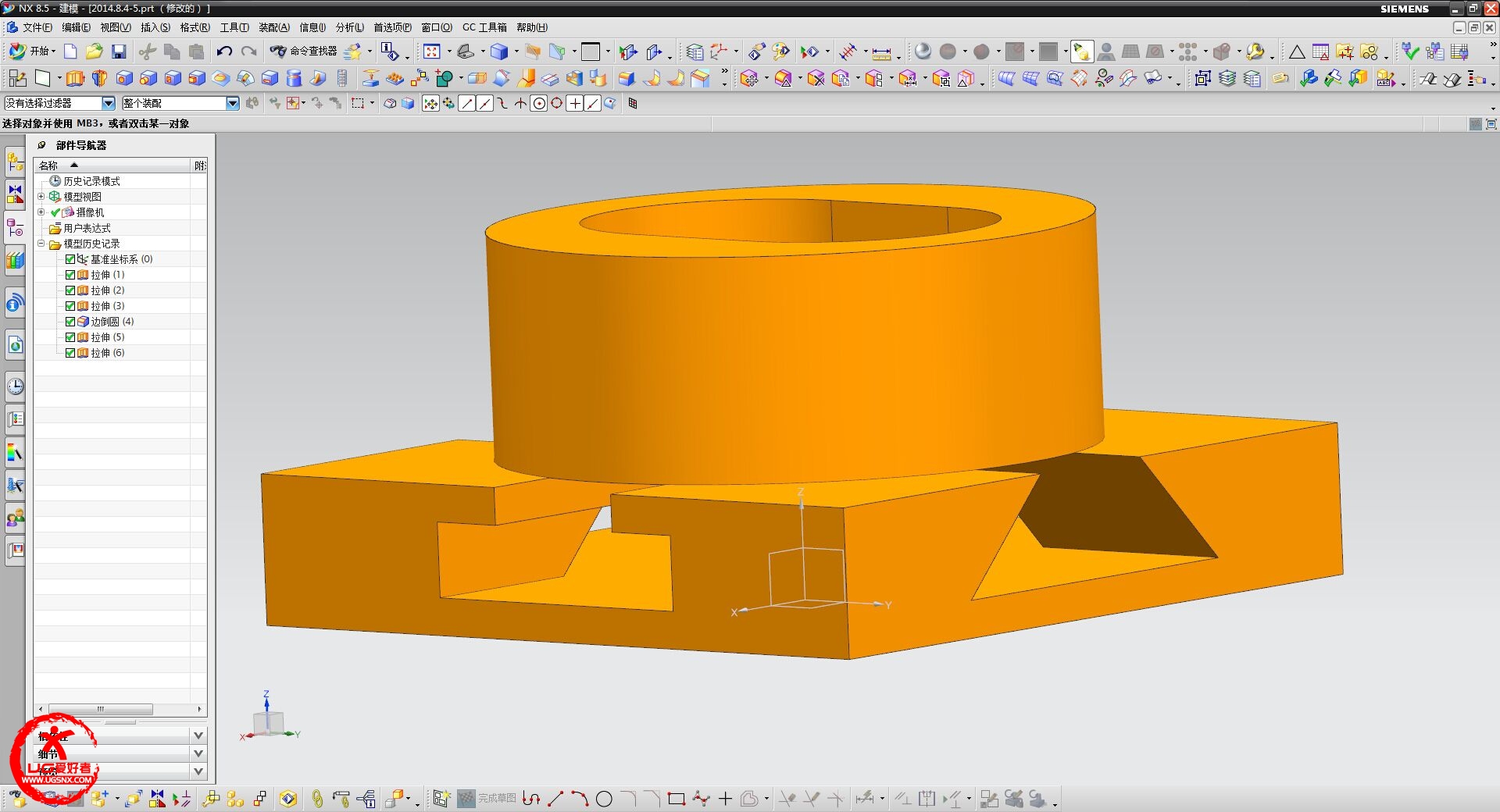Viewport: 1500px width, 812px height.
Task: Open the History clock sidebar tab
Action: (x=15, y=386)
